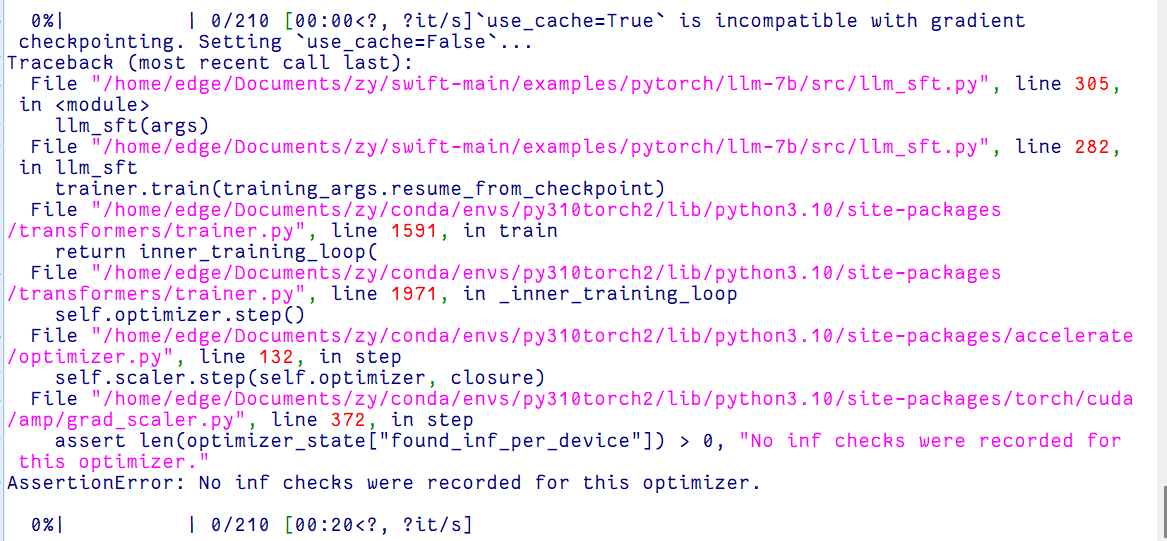Click line number 305 in the traceback
Screen dimensions: 1167x541
[x=1091, y=84]
